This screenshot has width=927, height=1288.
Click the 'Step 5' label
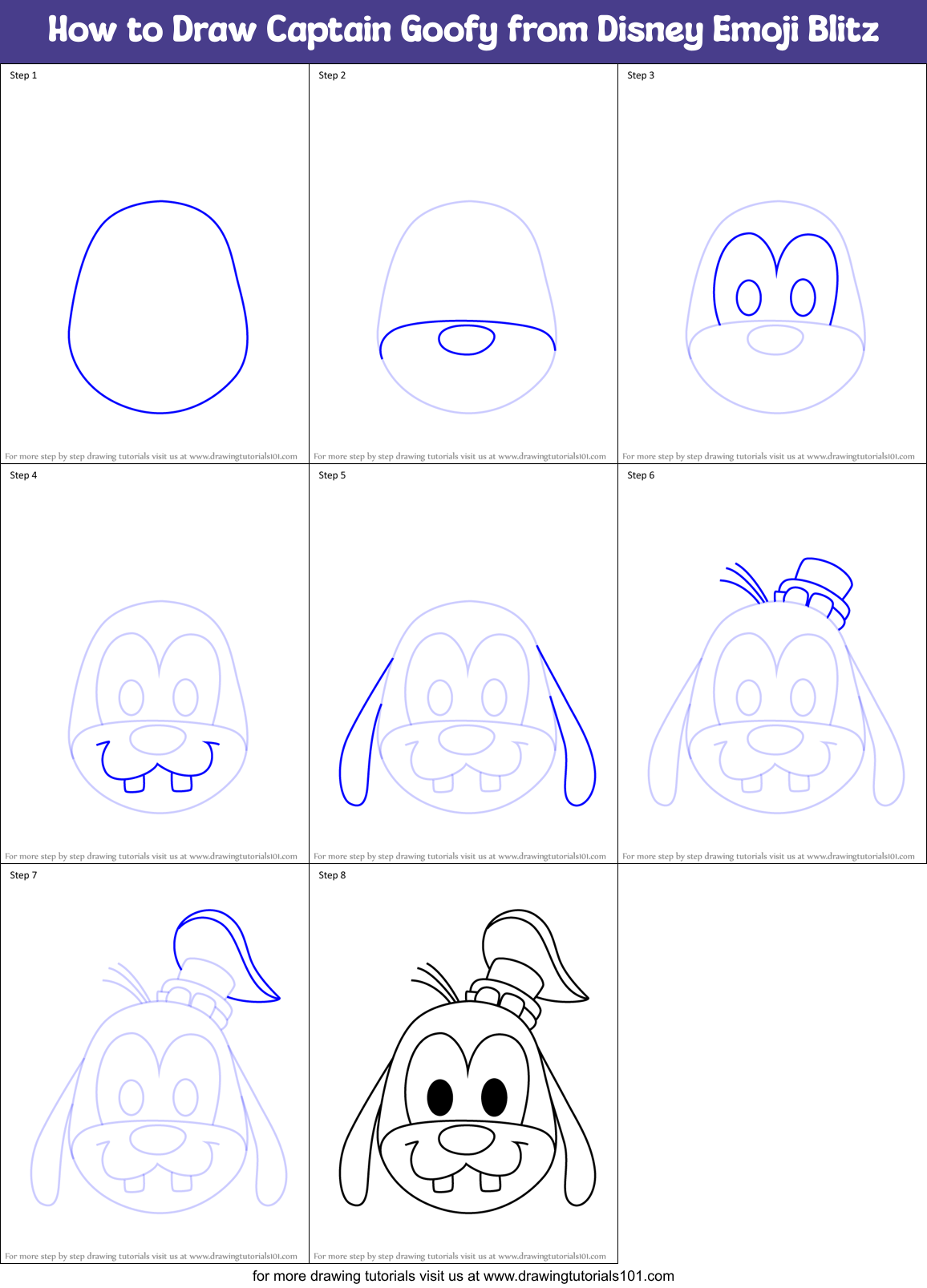tap(332, 475)
